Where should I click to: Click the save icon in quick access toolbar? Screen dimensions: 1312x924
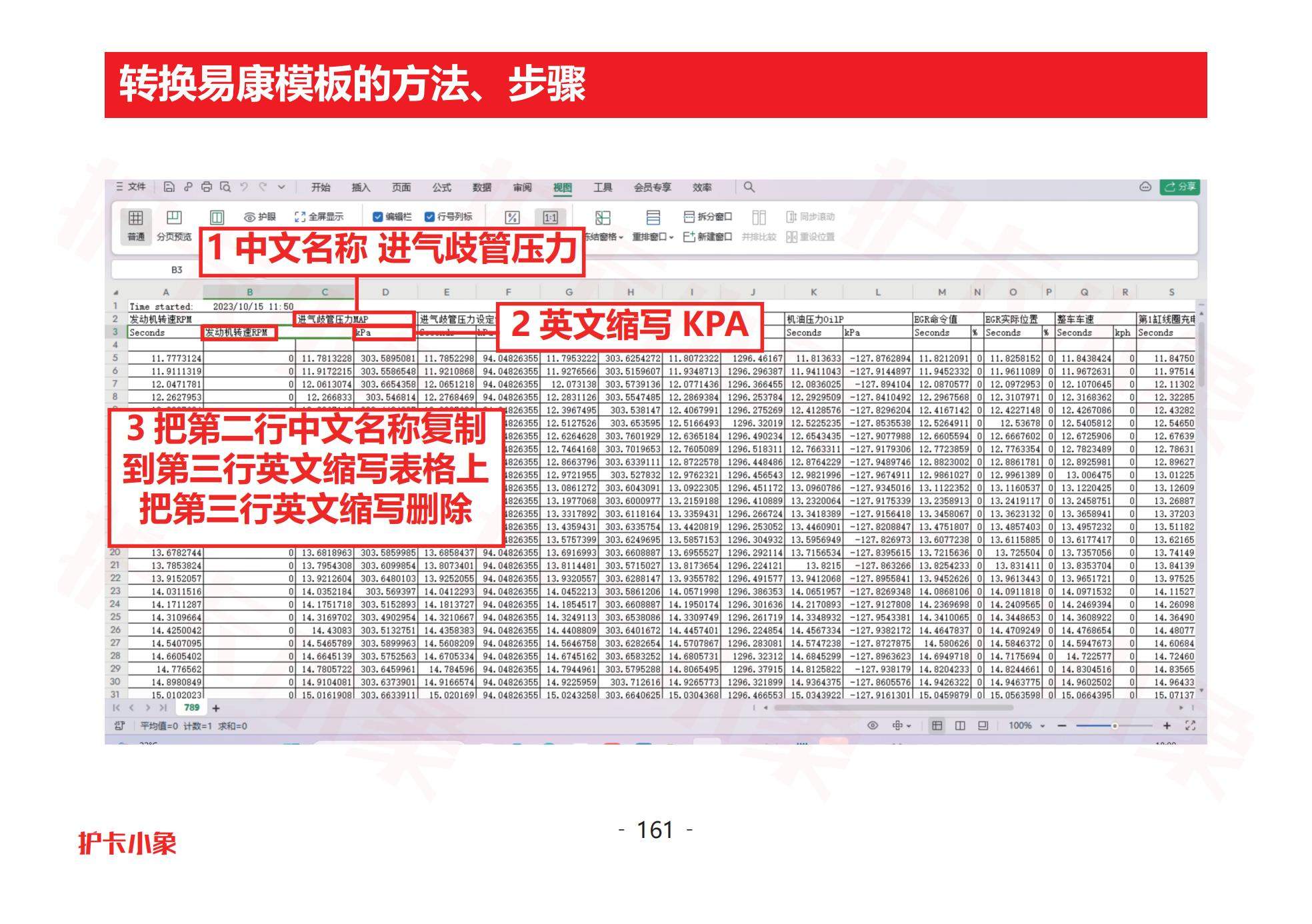click(171, 187)
